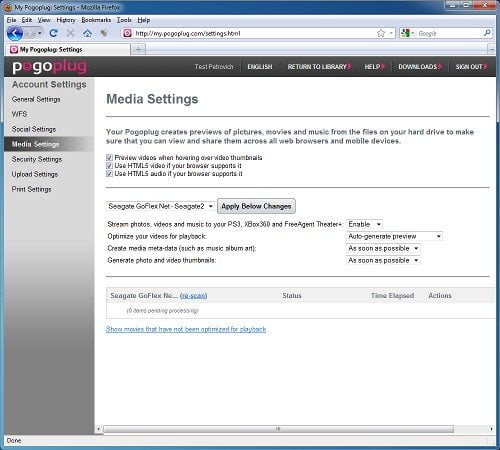Reload the page with the refresh icon
Image resolution: width=500 pixels, height=450 pixels.
point(54,33)
